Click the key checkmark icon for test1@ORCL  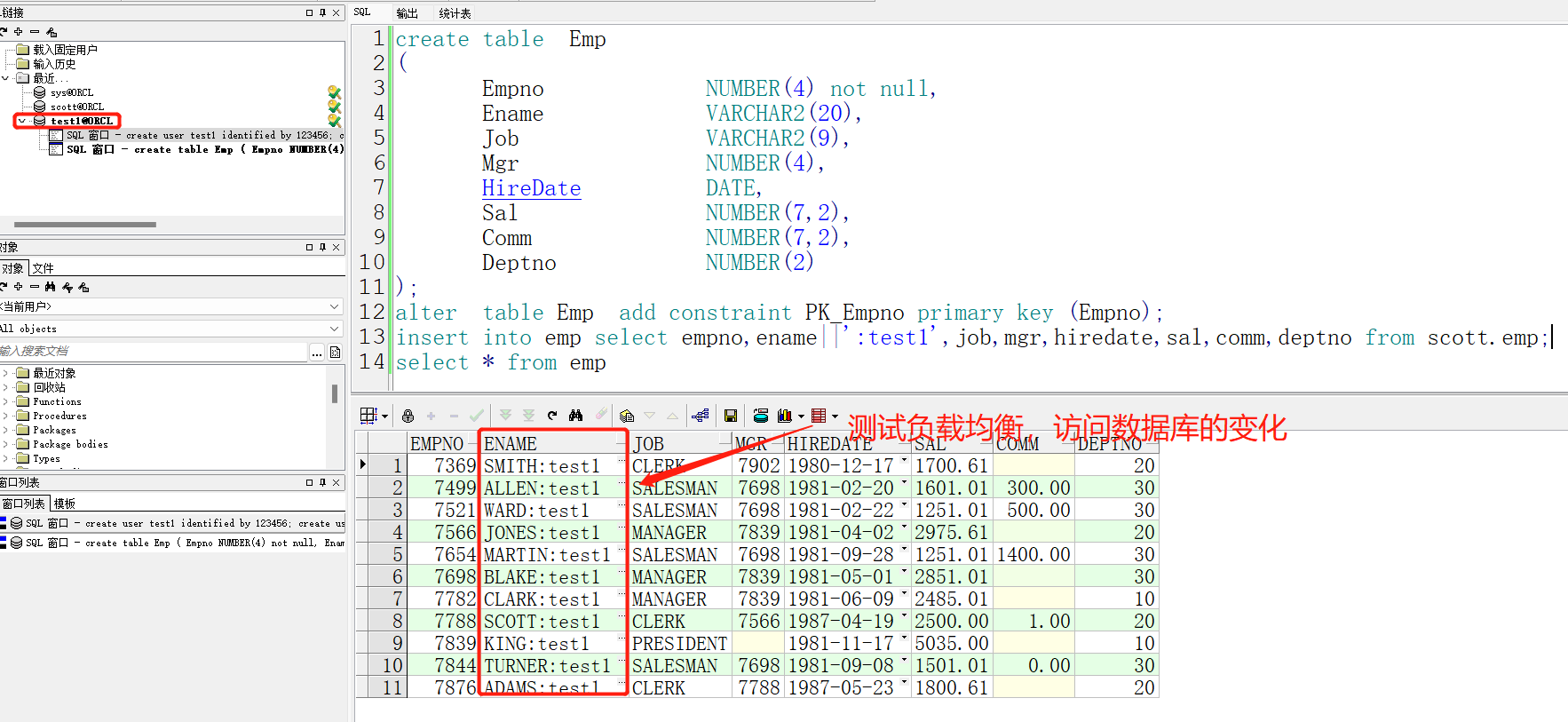334,120
